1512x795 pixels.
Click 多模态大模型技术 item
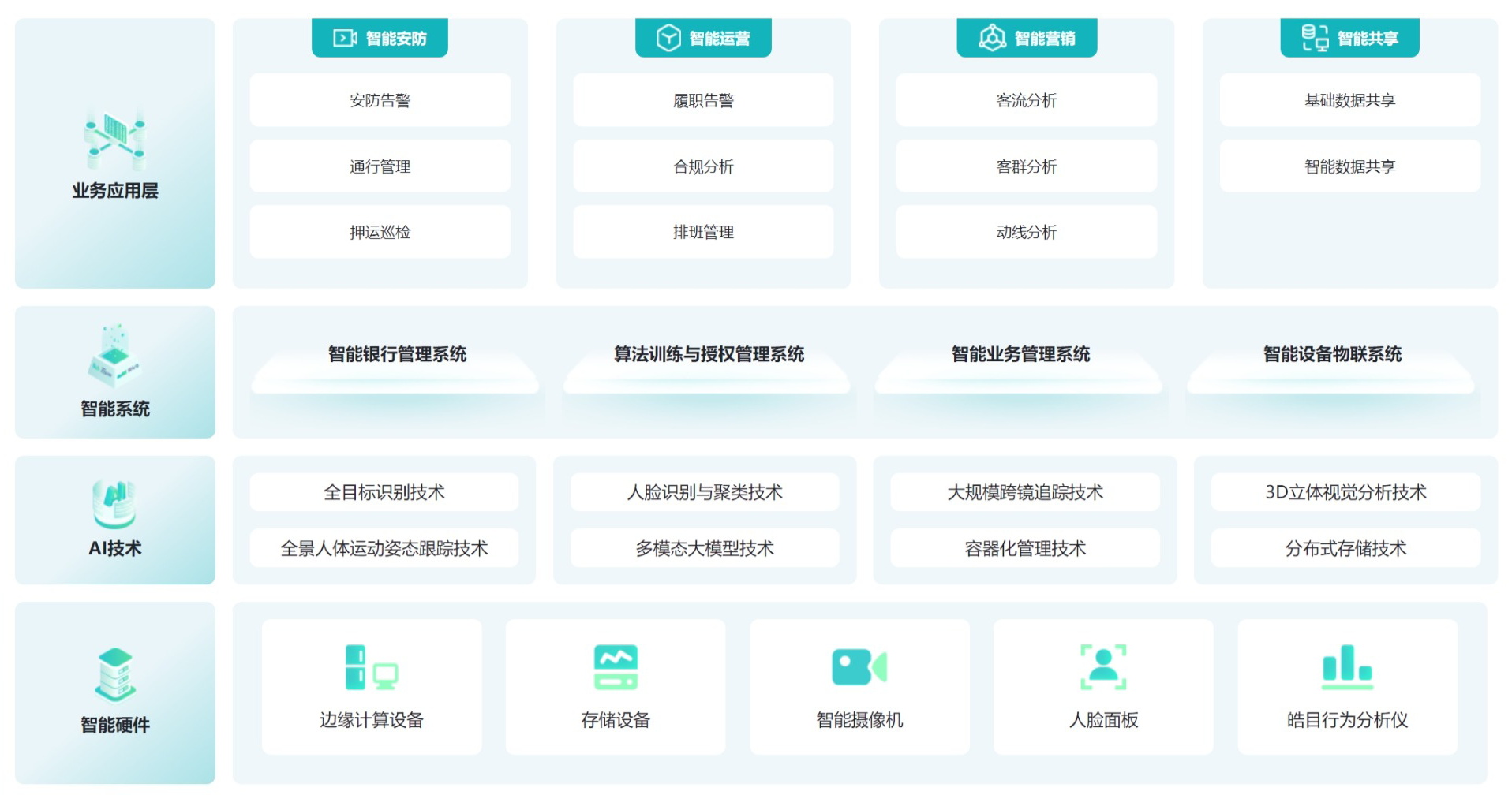coord(705,548)
